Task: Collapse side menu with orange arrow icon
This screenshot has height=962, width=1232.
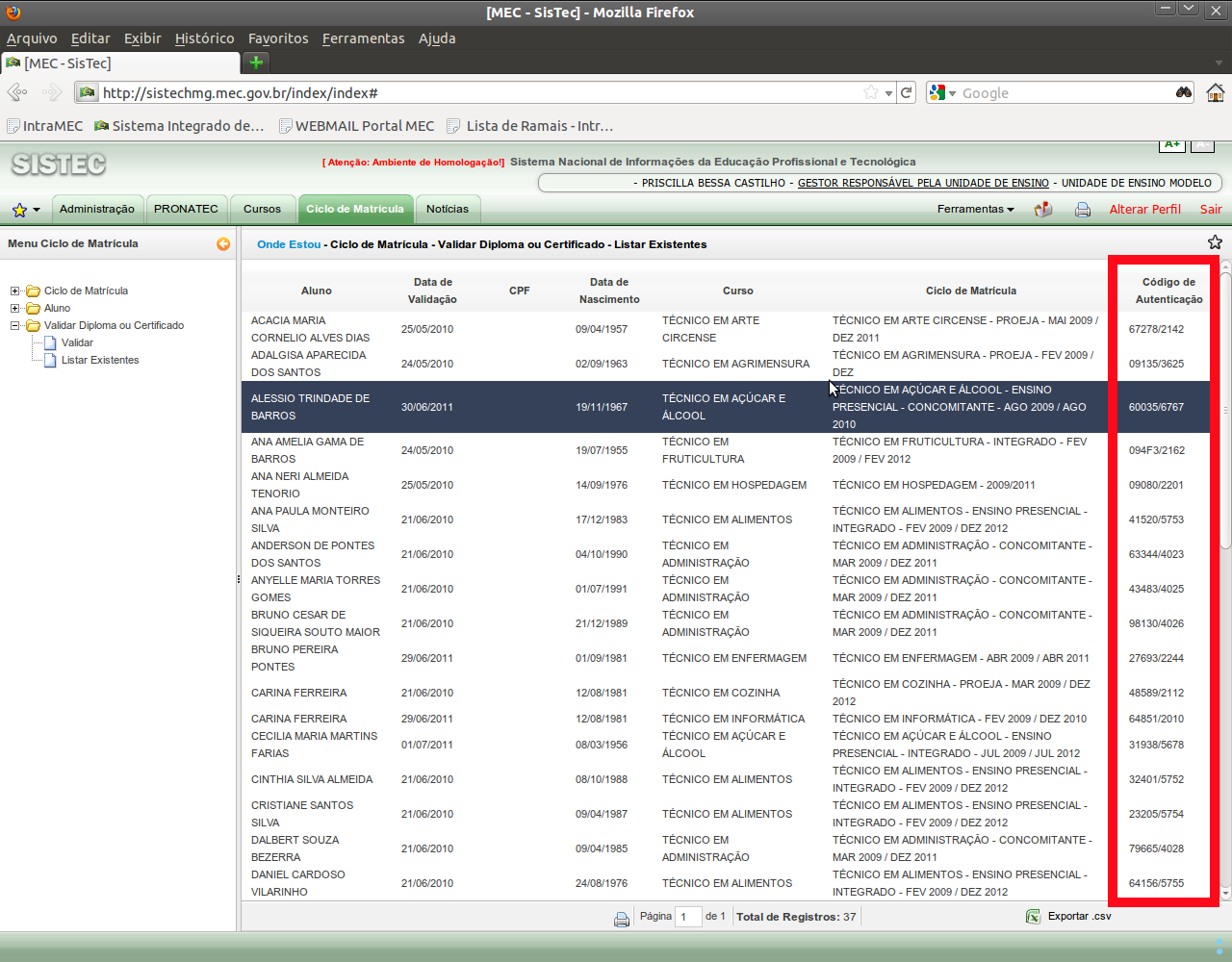Action: point(223,244)
